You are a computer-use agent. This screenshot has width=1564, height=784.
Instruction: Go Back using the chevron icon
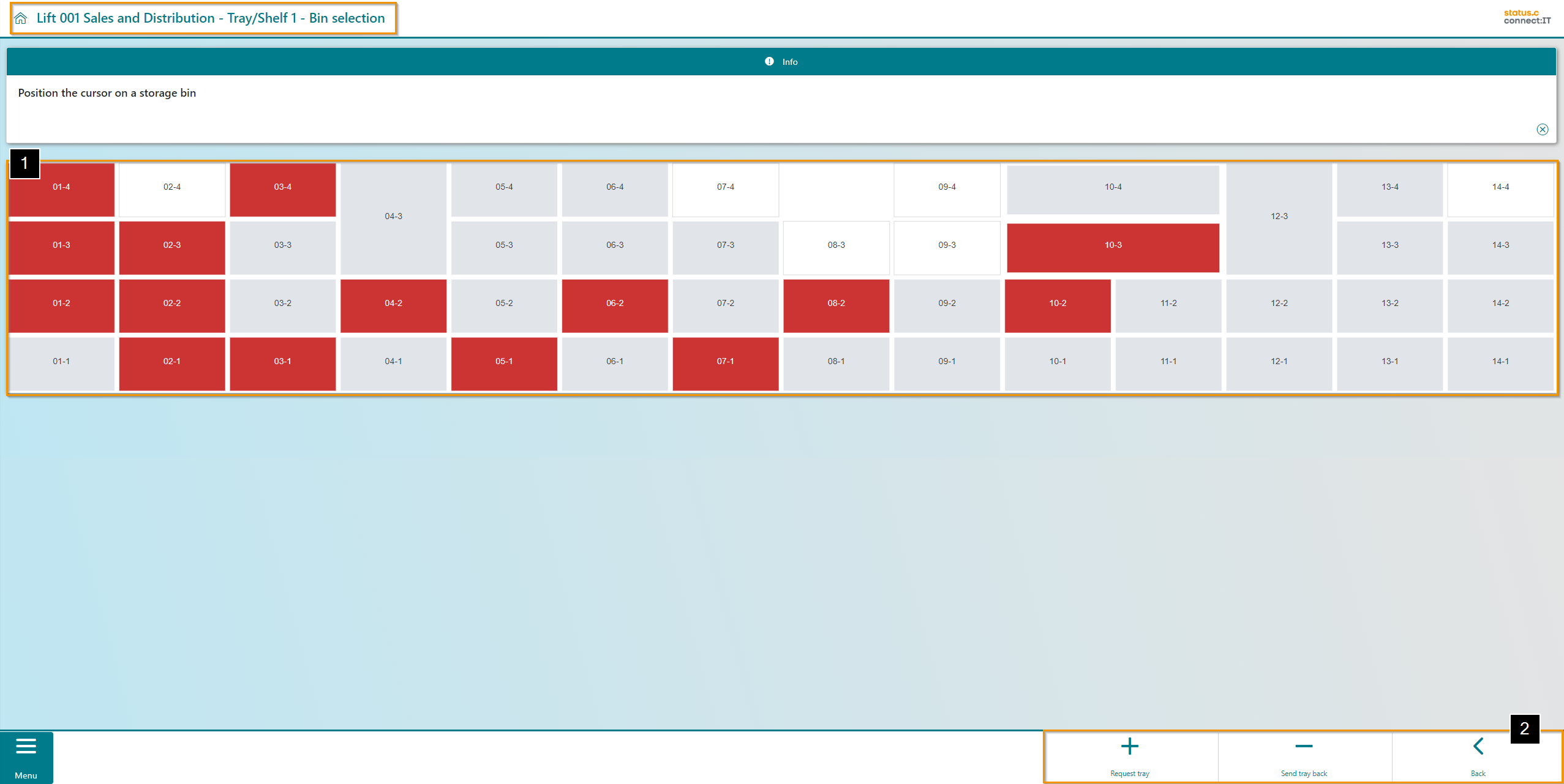1478,747
